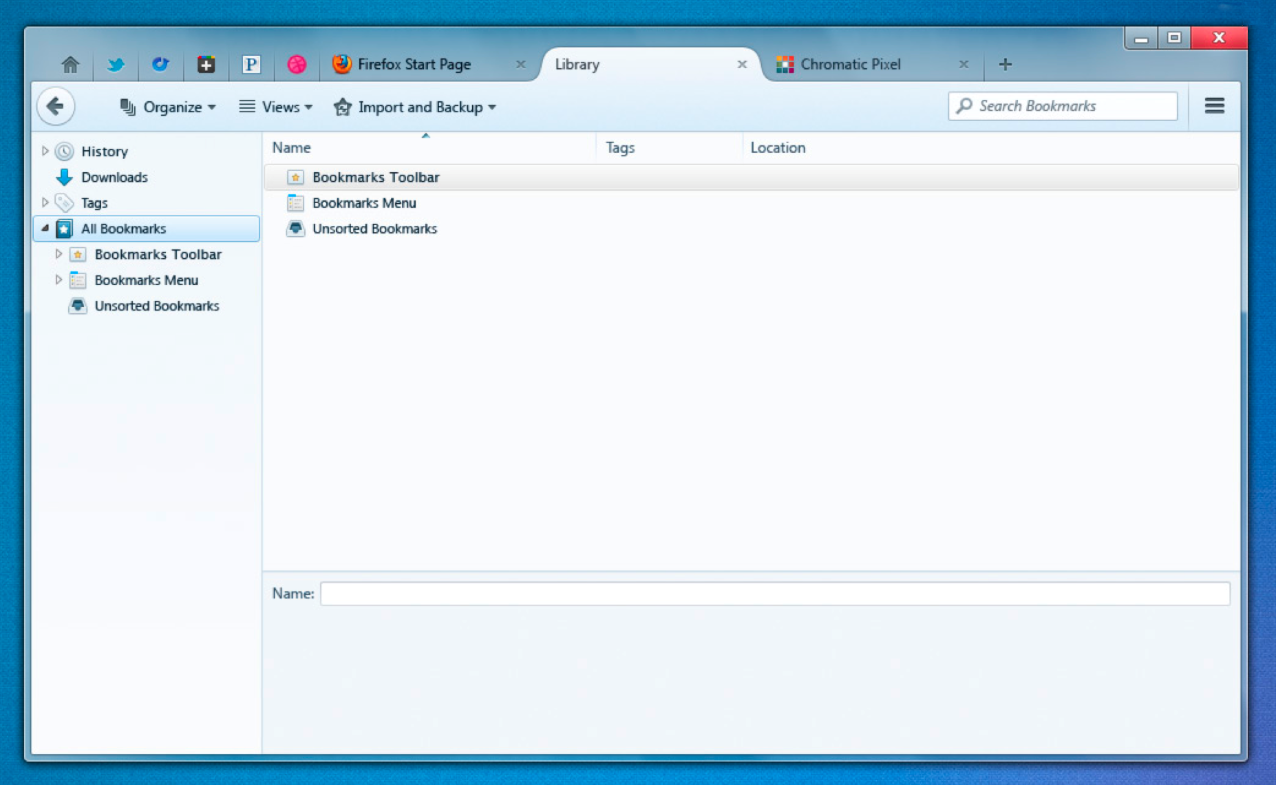
Task: Click the All Bookmarks star icon
Action: click(64, 229)
